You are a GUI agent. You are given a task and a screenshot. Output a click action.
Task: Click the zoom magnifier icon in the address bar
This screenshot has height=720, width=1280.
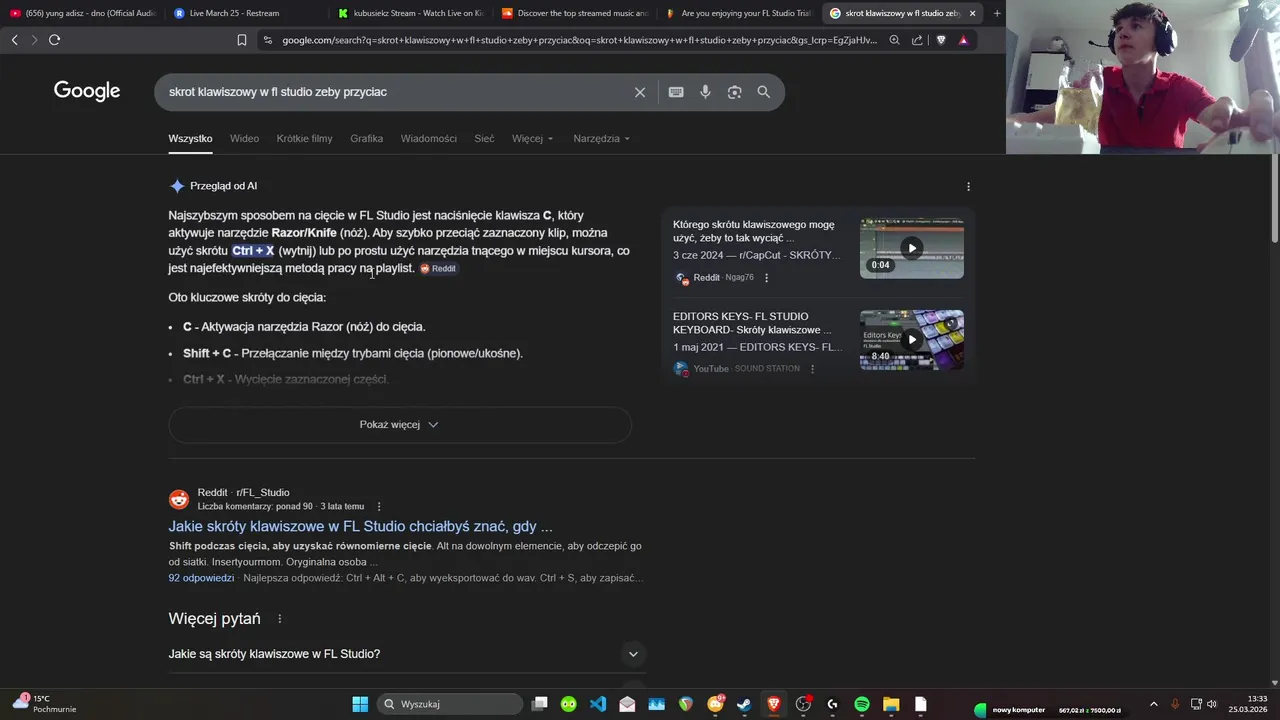tap(894, 40)
